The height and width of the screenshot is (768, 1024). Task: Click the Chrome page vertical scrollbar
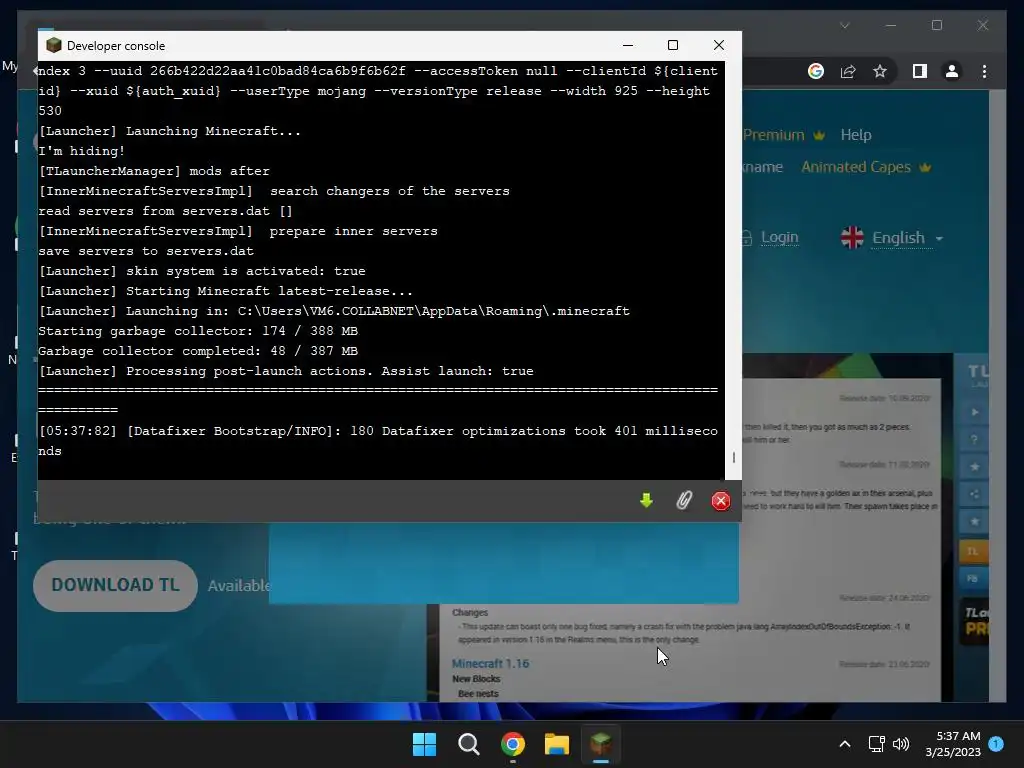(x=997, y=396)
